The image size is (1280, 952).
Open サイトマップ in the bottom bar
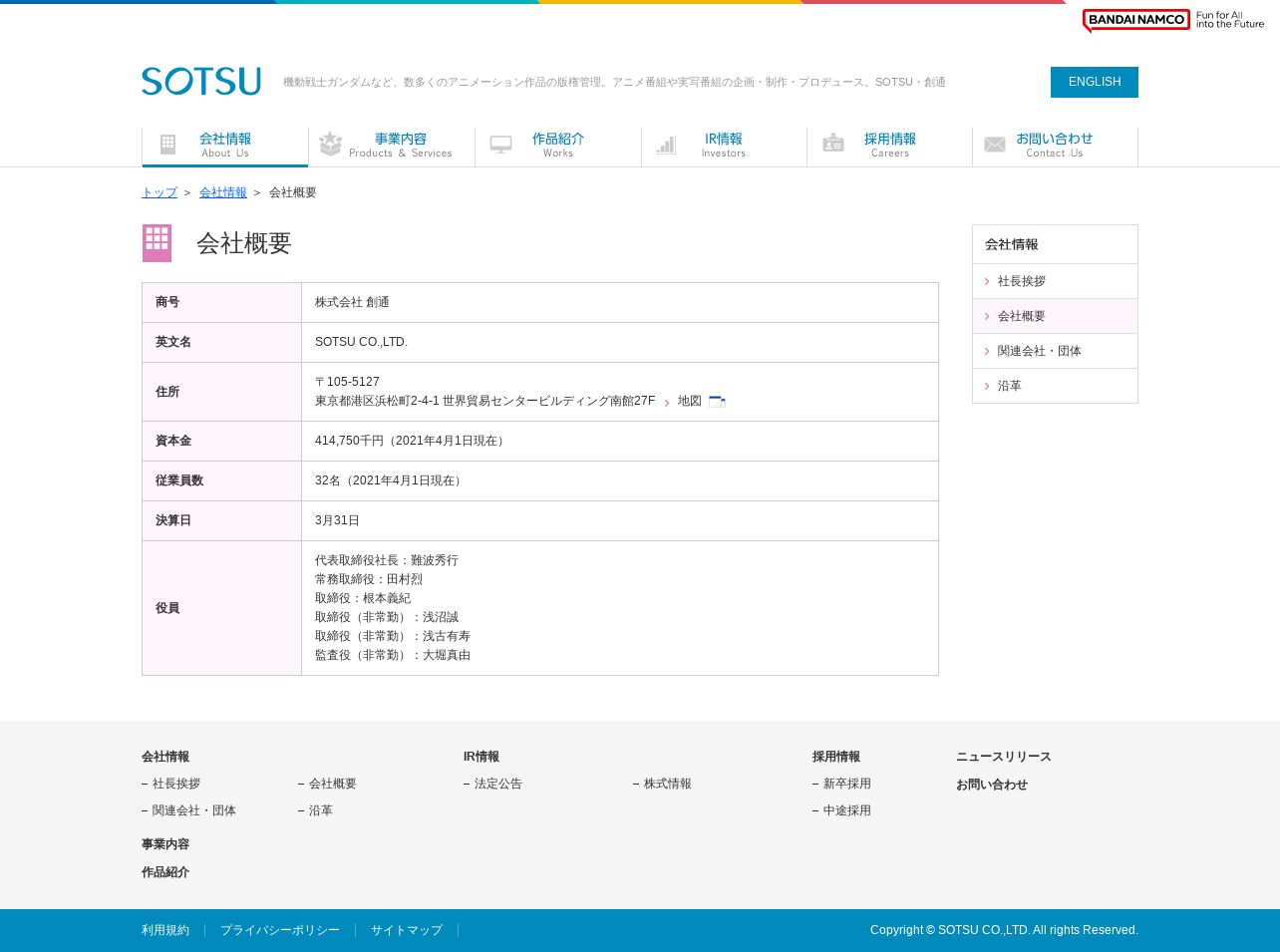point(407,930)
